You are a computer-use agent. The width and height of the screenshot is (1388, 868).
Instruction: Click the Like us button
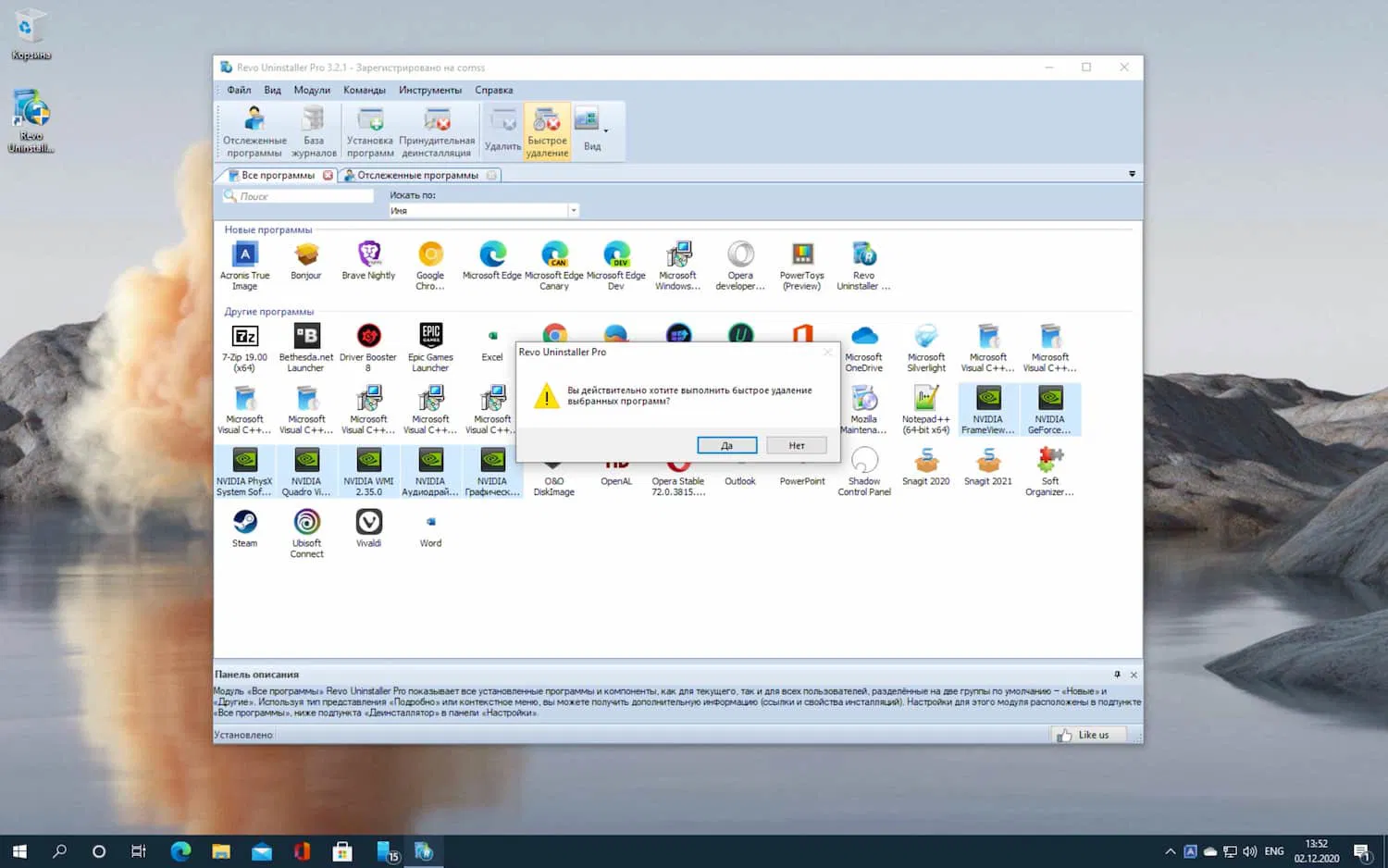tap(1089, 734)
